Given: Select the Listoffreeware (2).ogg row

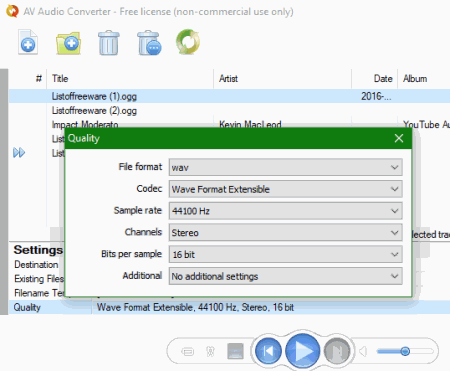Looking at the screenshot, I should point(229,110).
